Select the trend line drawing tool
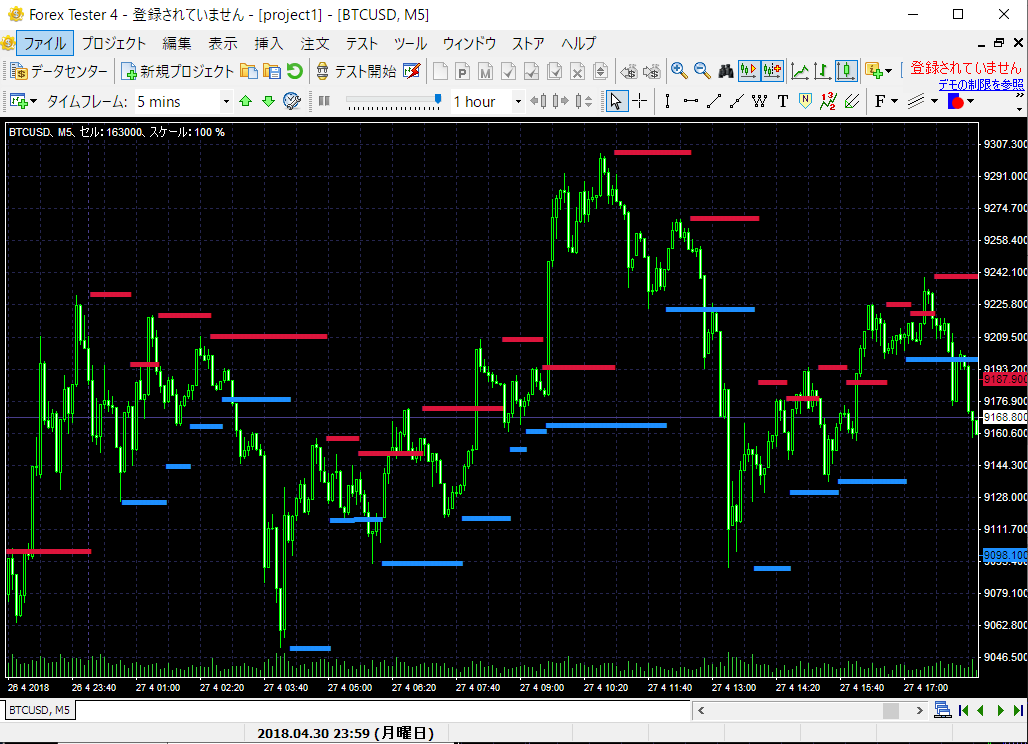 coord(714,102)
